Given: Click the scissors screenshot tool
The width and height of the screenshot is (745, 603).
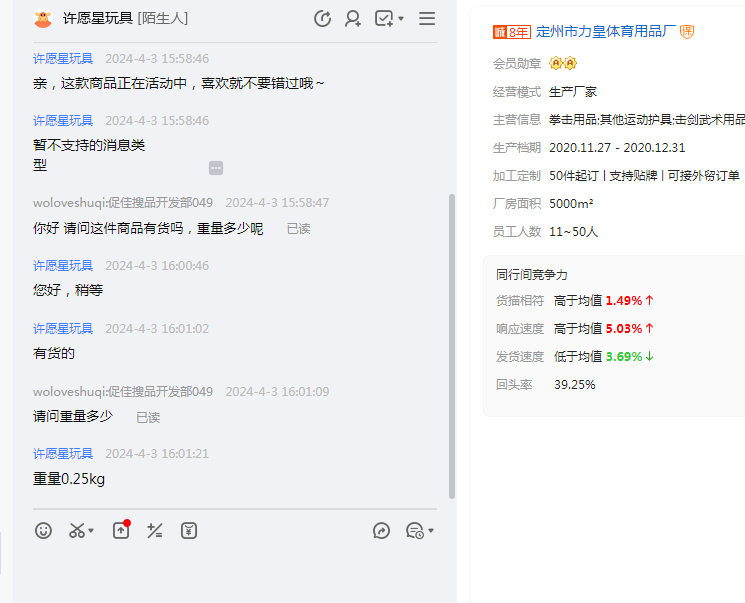Looking at the screenshot, I should click(x=77, y=531).
